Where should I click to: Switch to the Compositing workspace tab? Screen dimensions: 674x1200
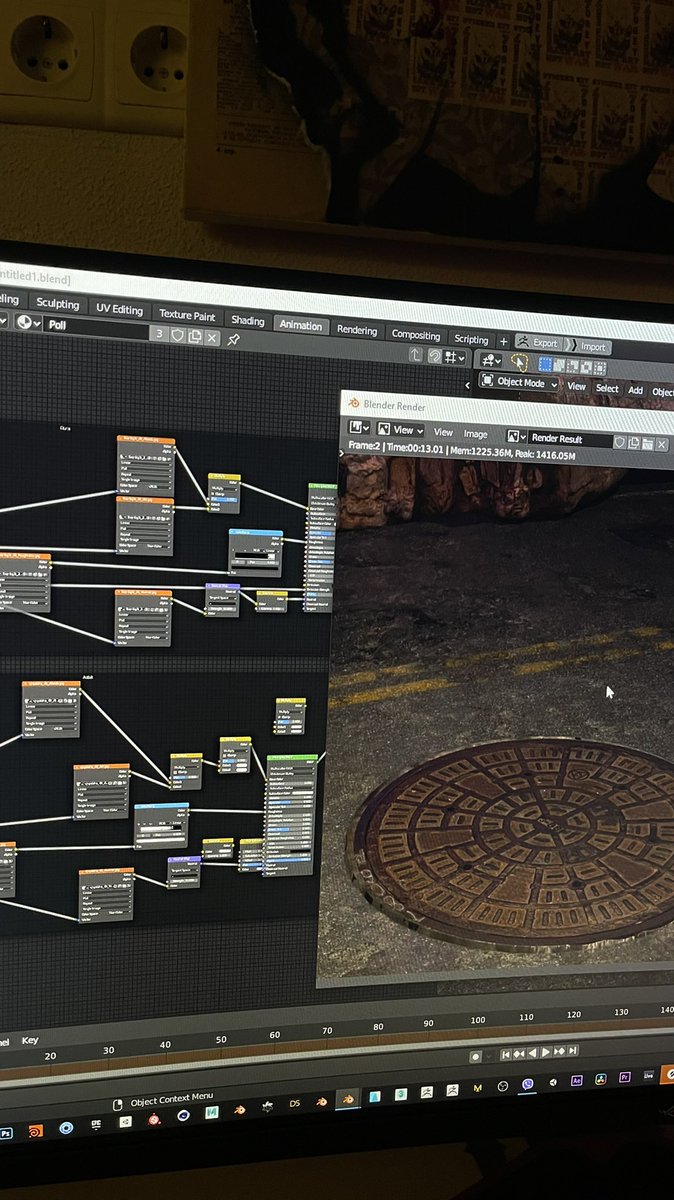415,335
